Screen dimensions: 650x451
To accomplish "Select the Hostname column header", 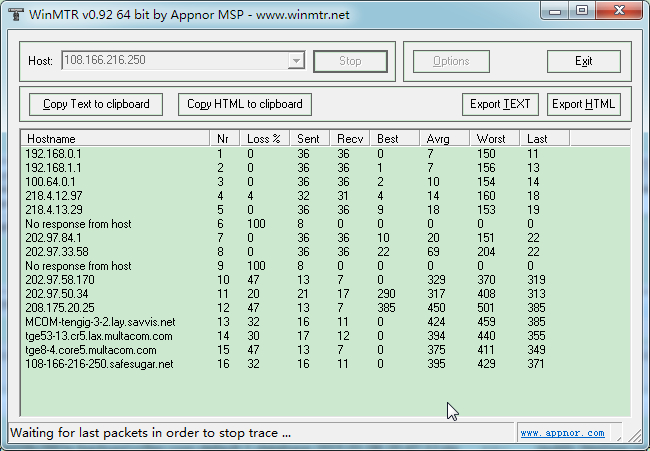I will tap(115, 138).
